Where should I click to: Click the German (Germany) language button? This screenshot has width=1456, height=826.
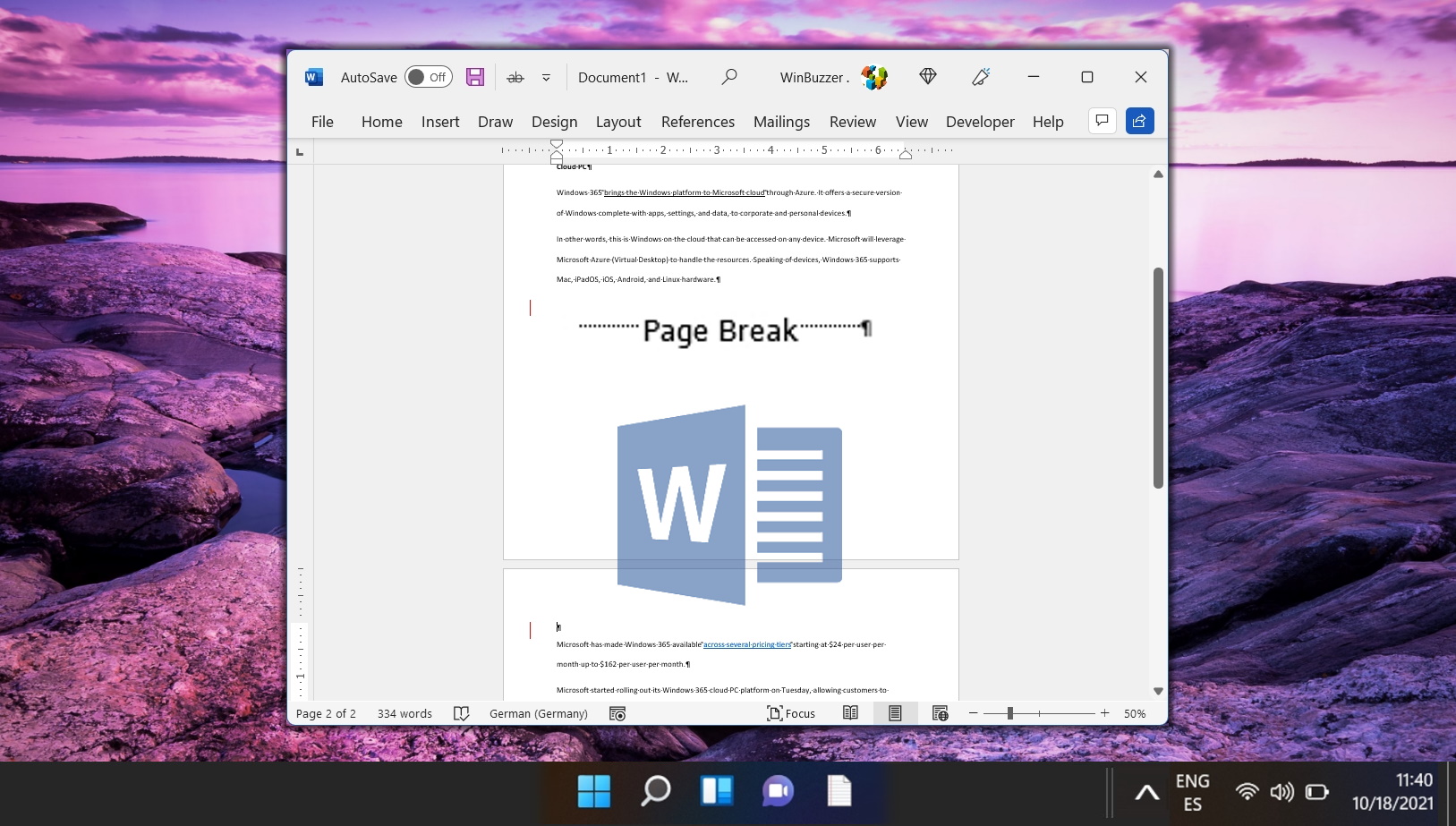(538, 713)
